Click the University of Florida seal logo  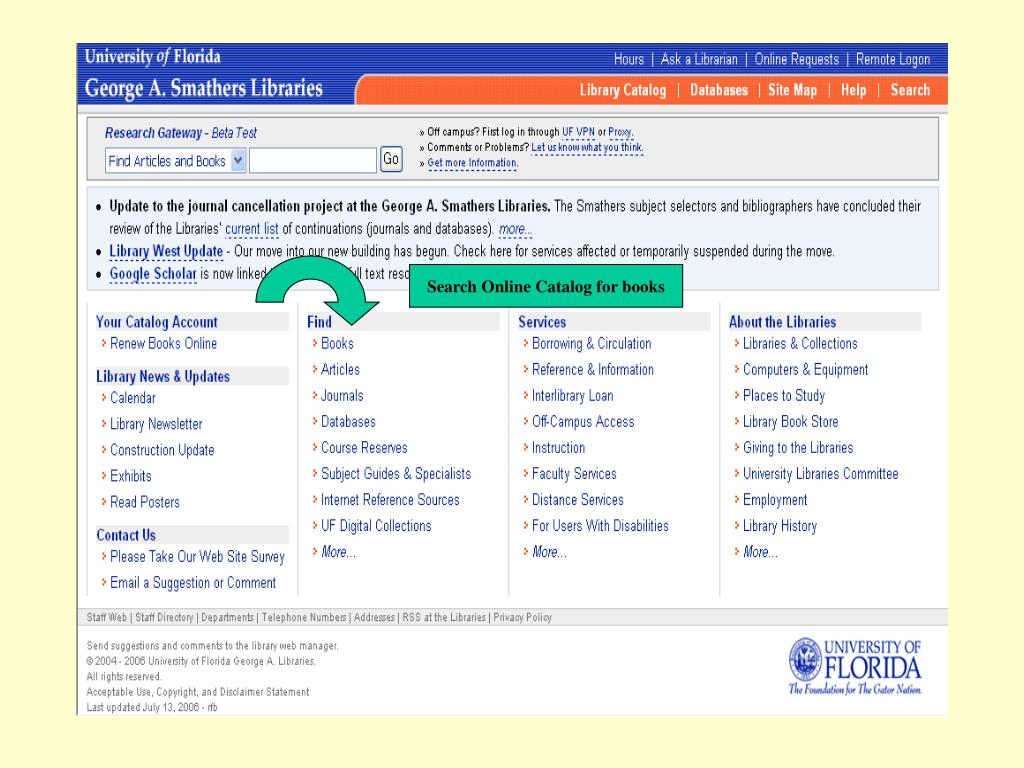click(805, 660)
